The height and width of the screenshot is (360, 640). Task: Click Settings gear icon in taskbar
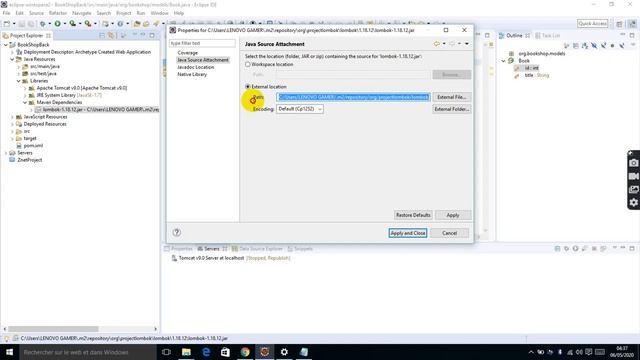pyautogui.click(x=284, y=352)
